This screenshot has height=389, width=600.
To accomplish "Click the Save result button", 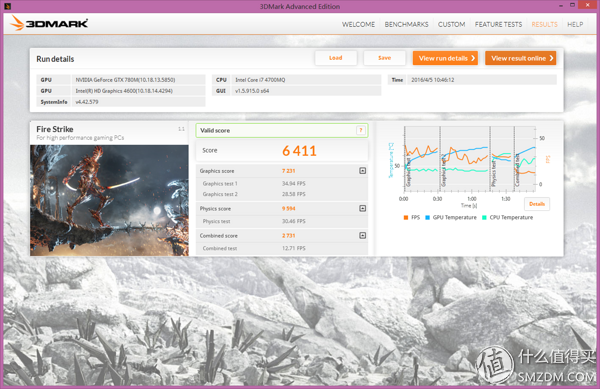I will coord(385,58).
